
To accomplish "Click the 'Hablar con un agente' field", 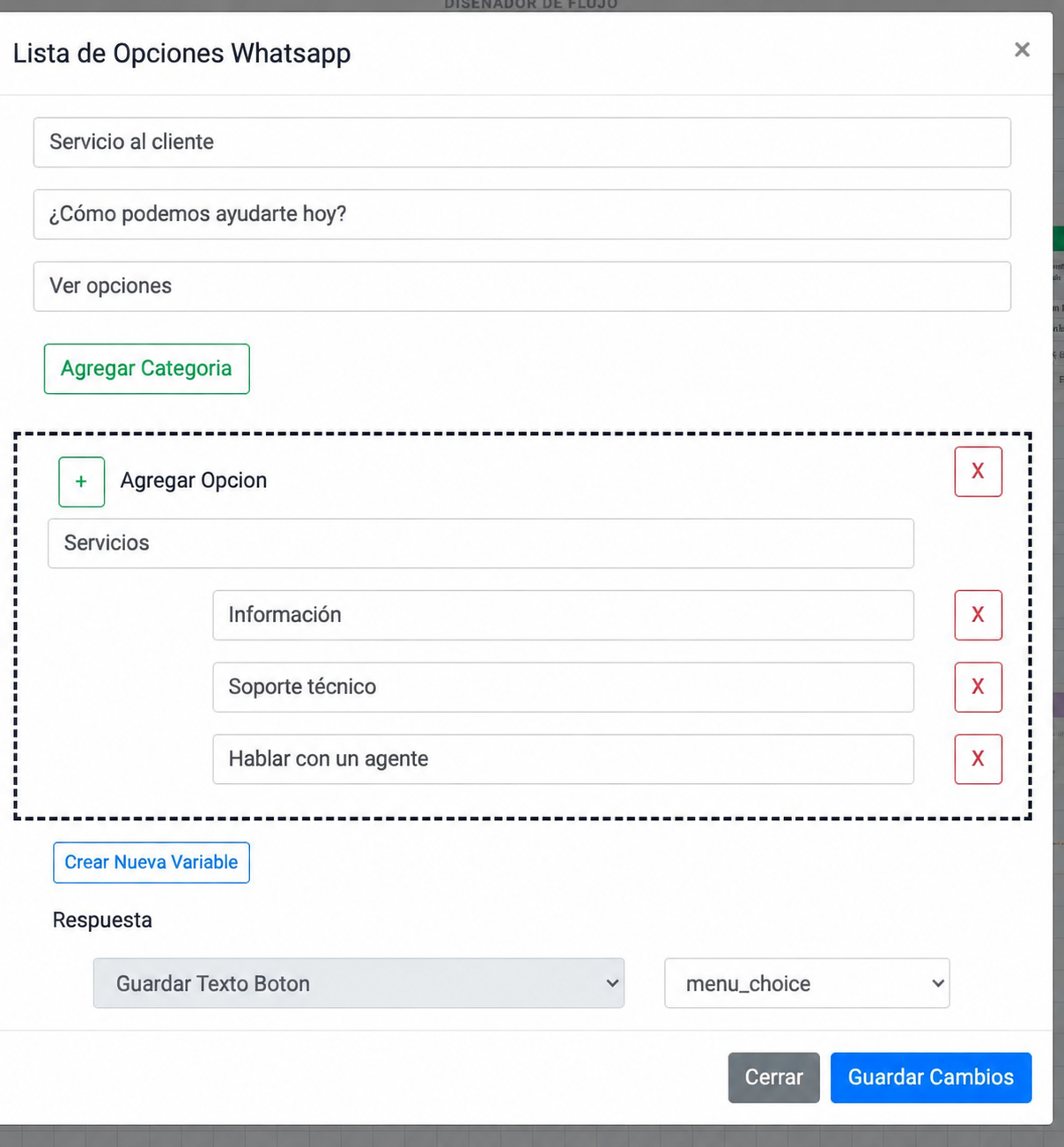I will 563,759.
